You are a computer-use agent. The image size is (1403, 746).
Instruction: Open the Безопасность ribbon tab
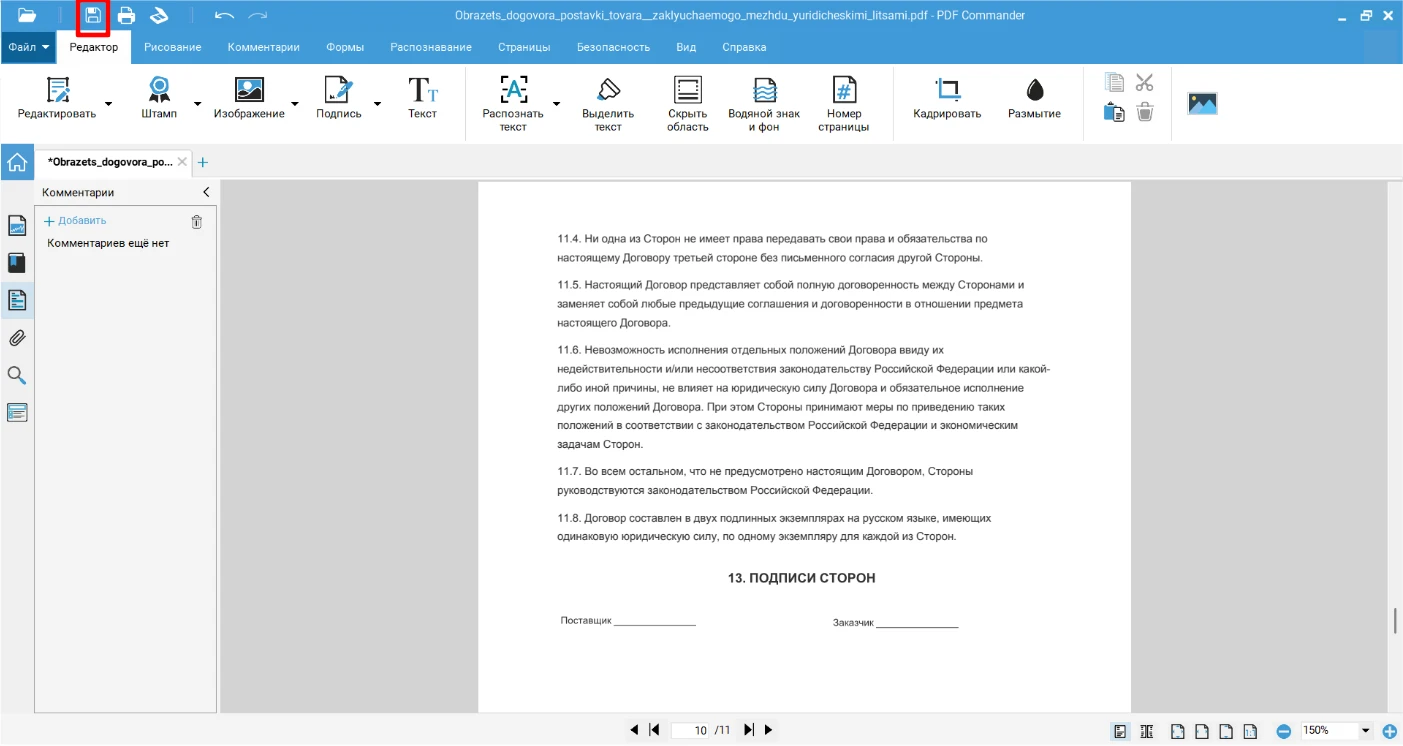pyautogui.click(x=613, y=47)
